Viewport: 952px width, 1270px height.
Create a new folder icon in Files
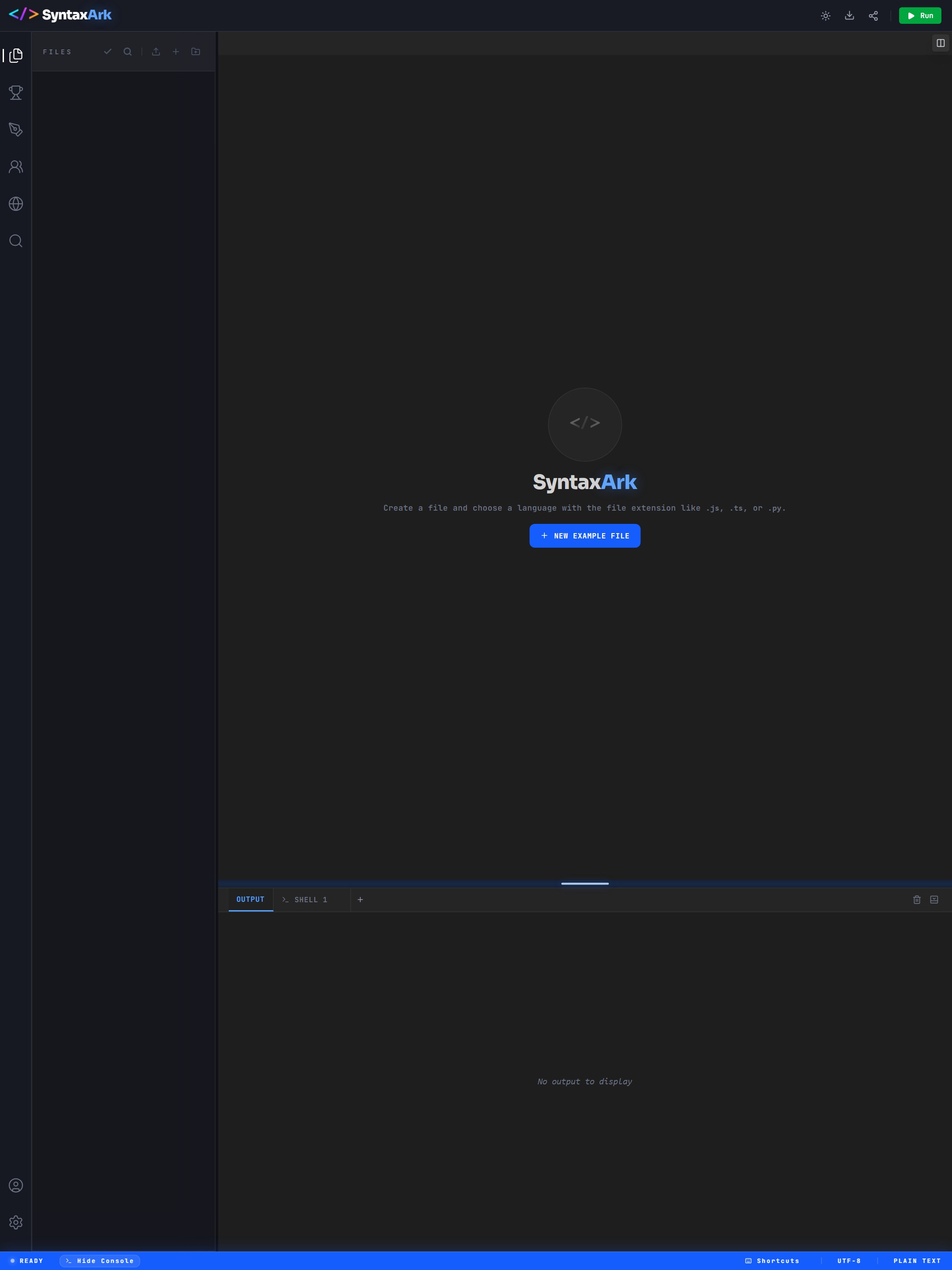[196, 52]
